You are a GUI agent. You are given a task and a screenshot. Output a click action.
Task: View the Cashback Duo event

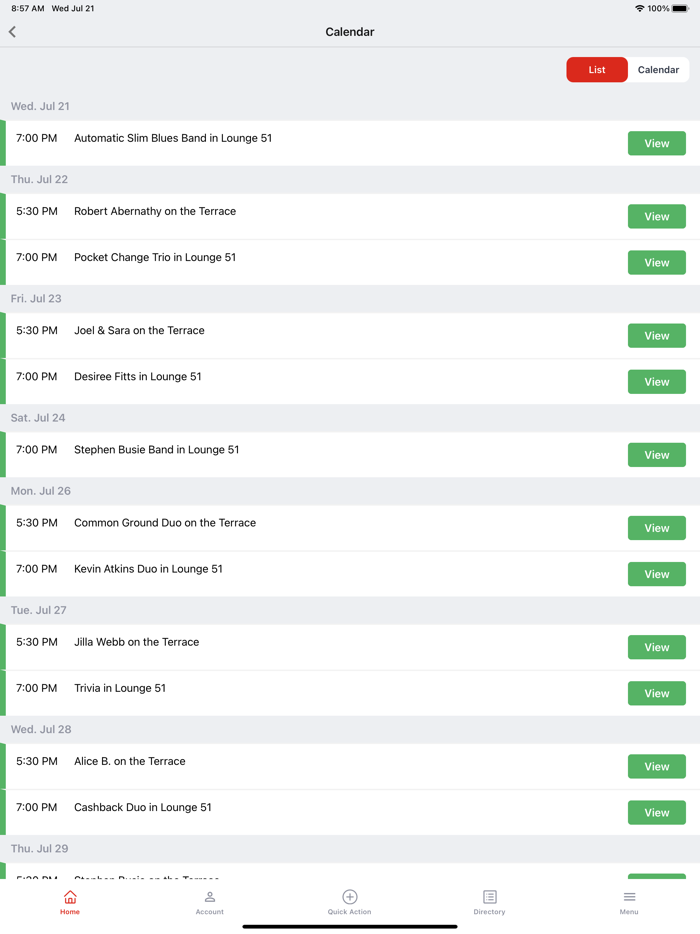656,813
